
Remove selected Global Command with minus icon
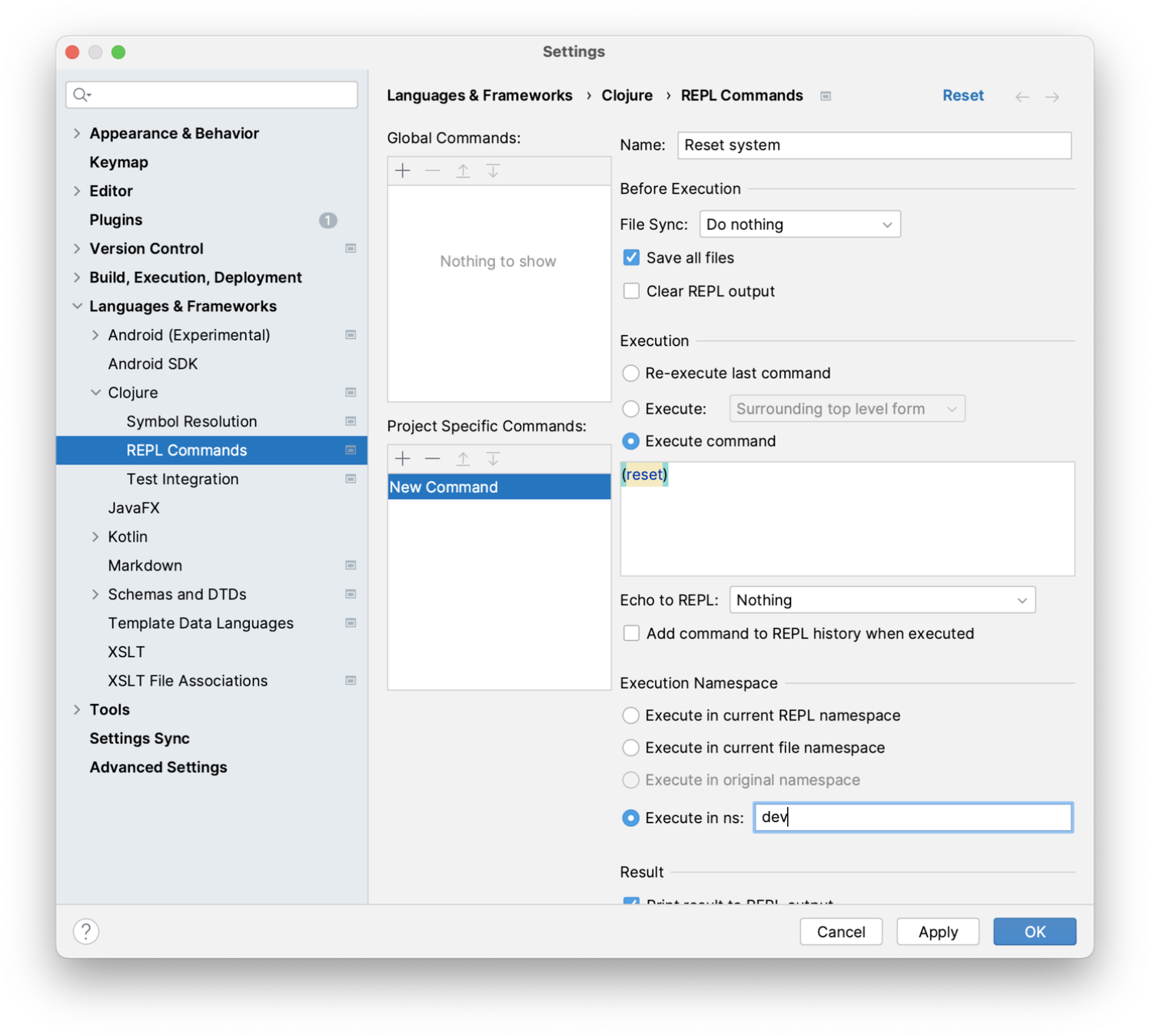point(433,171)
